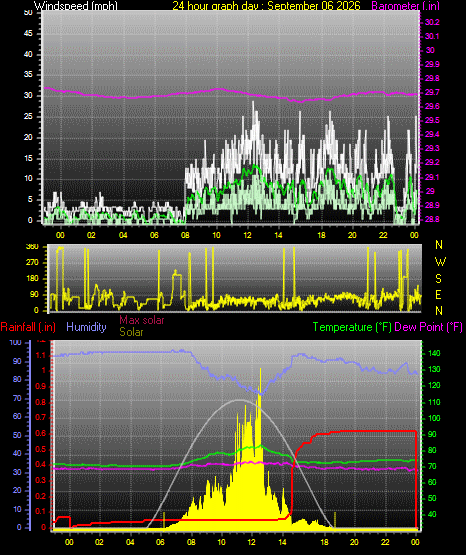Click barometer scale value '29.1'
Image resolution: width=466 pixels, height=555 pixels.
[x=432, y=177]
